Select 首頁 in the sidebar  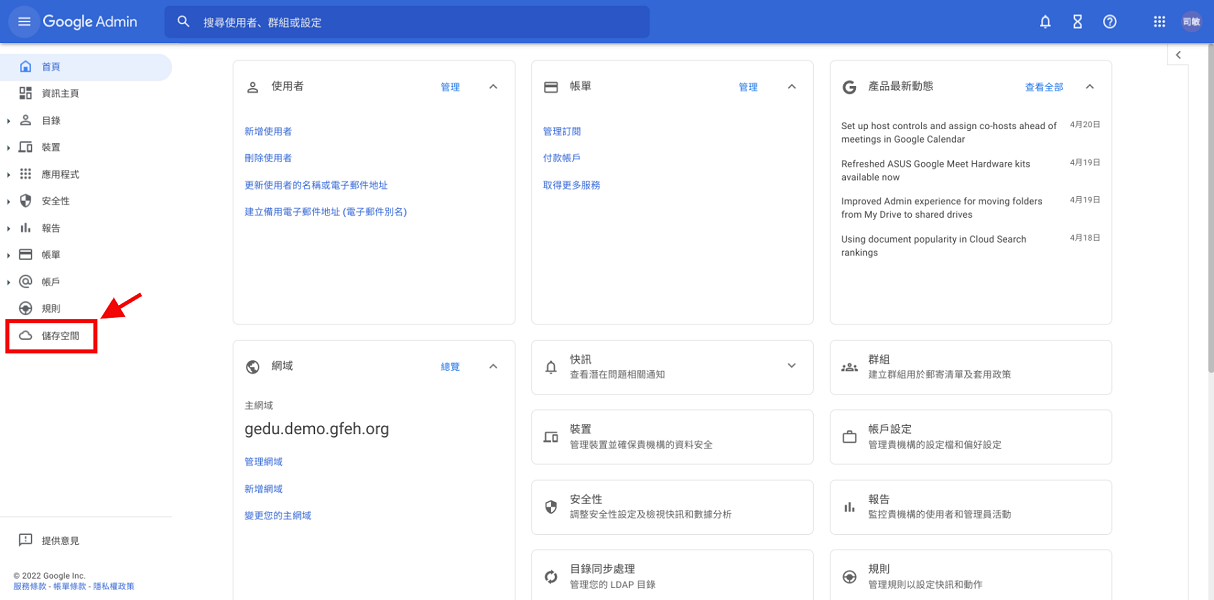pyautogui.click(x=86, y=67)
